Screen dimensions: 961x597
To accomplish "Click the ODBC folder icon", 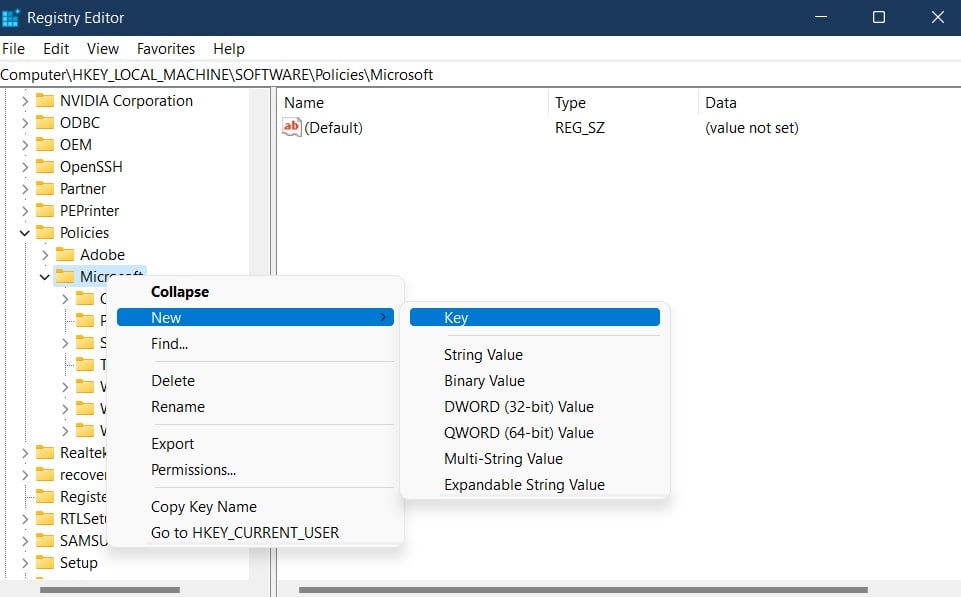I will (45, 123).
